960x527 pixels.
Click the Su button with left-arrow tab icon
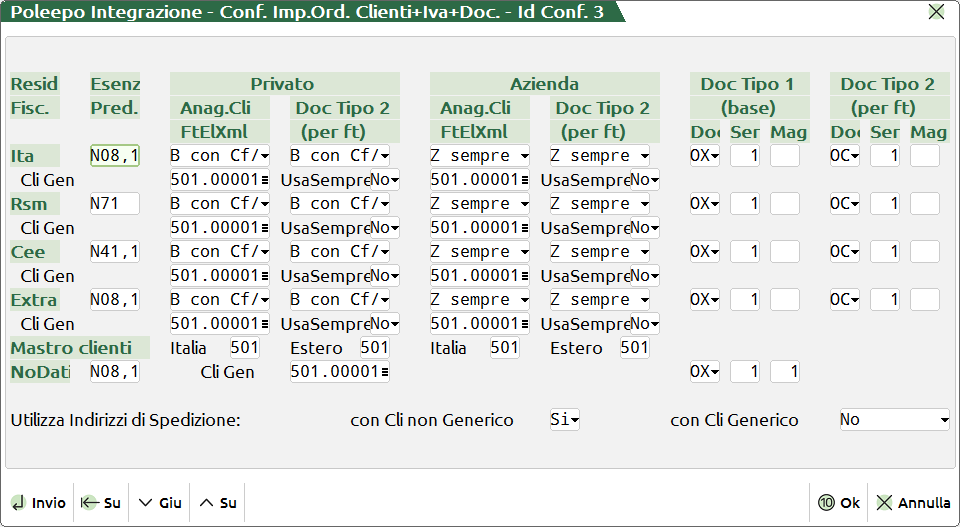[x=100, y=503]
